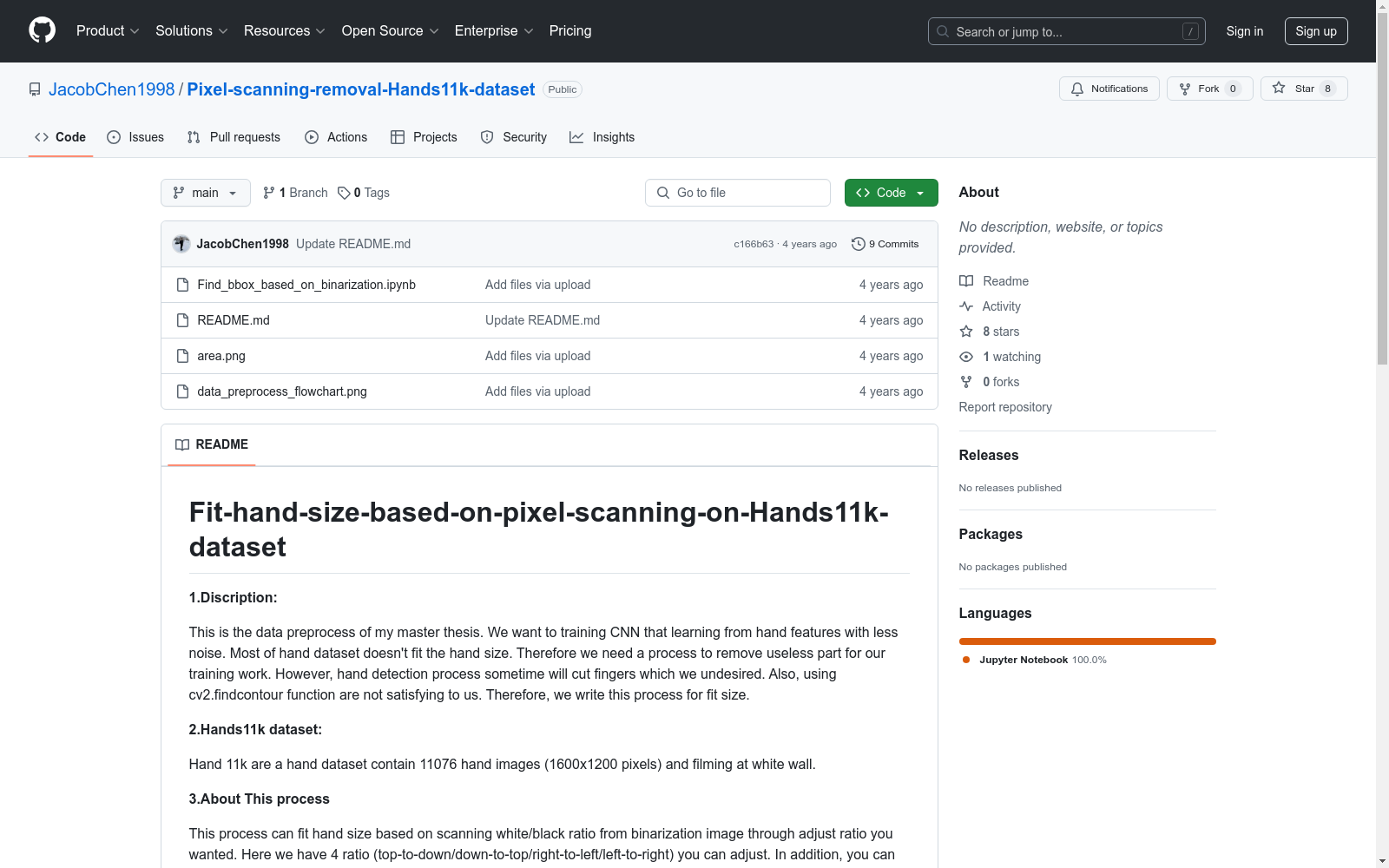Click the repository icon beside JacobChen1998
This screenshot has height=868, width=1389.
click(x=35, y=89)
